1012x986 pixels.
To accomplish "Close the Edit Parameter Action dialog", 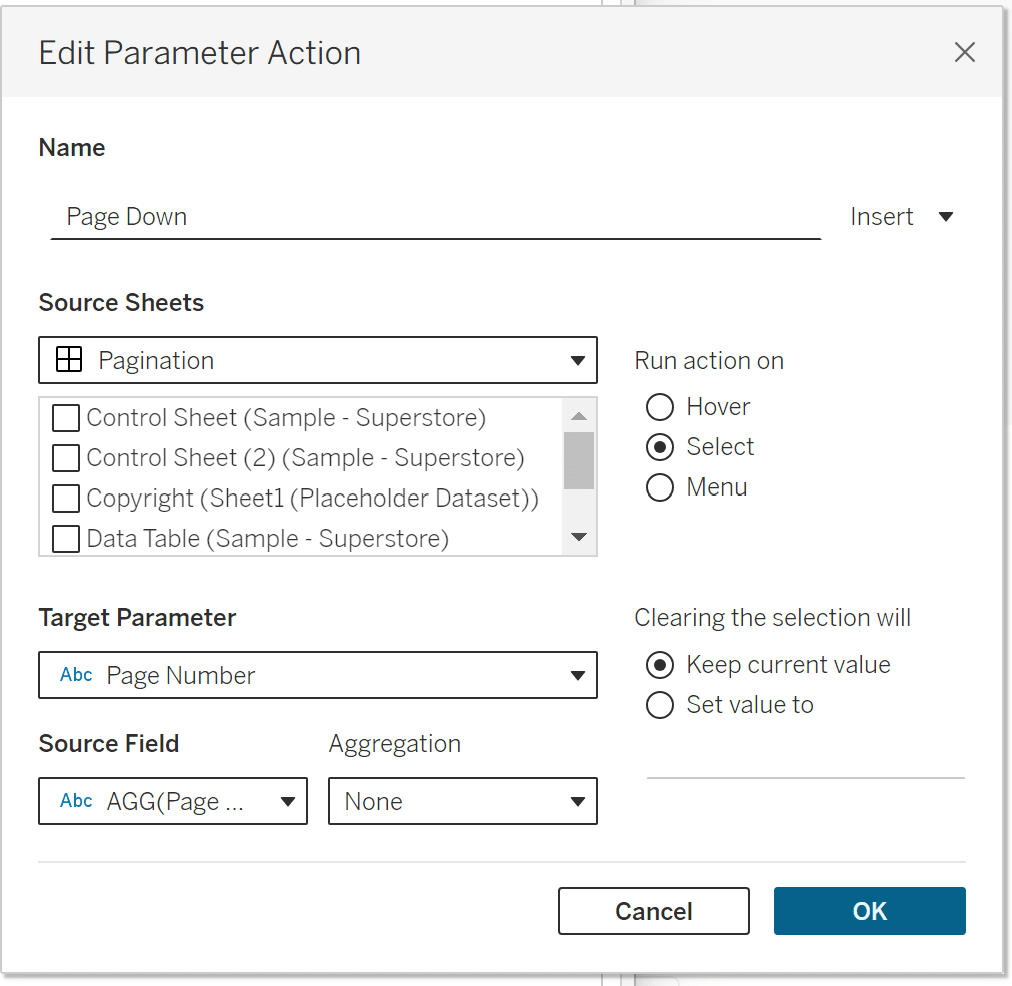I will click(964, 52).
